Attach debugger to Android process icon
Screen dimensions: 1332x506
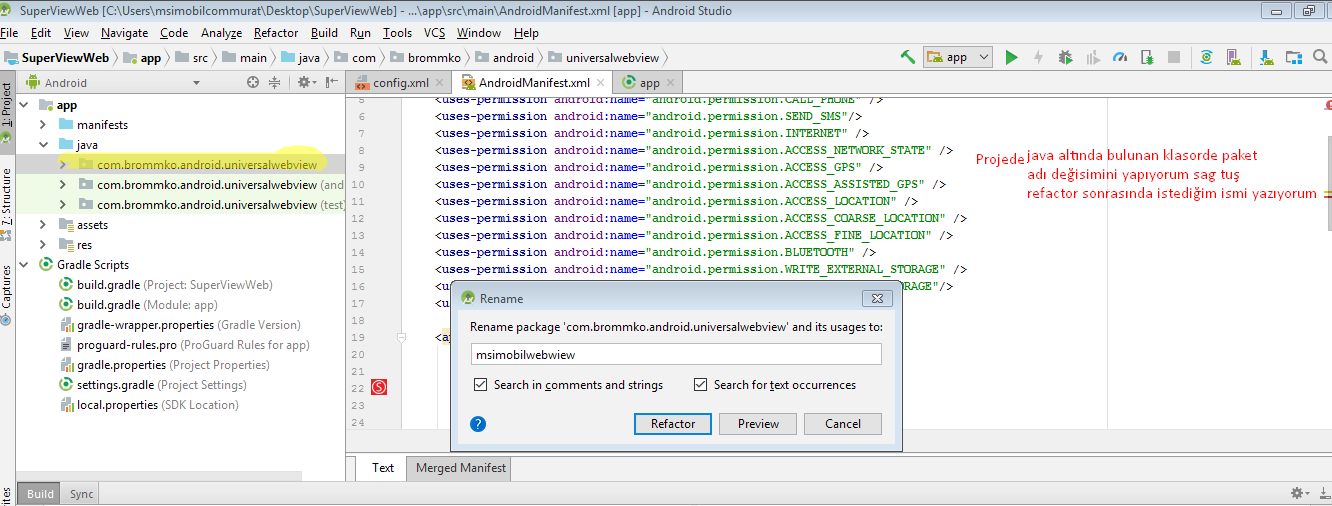(1147, 58)
